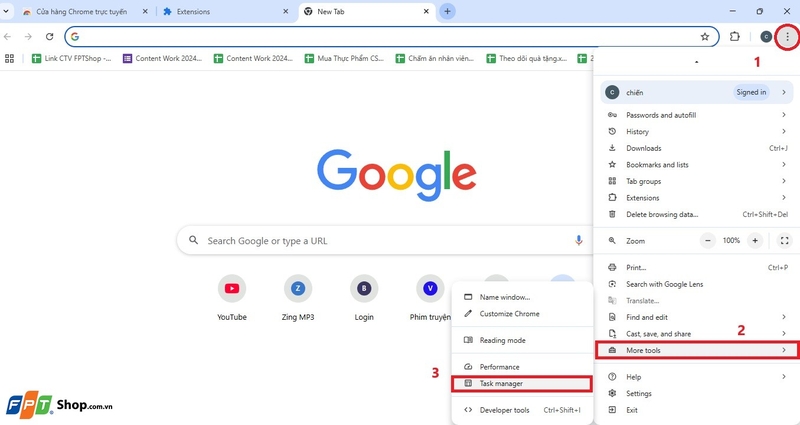Select the New Tab tab

[x=366, y=11]
